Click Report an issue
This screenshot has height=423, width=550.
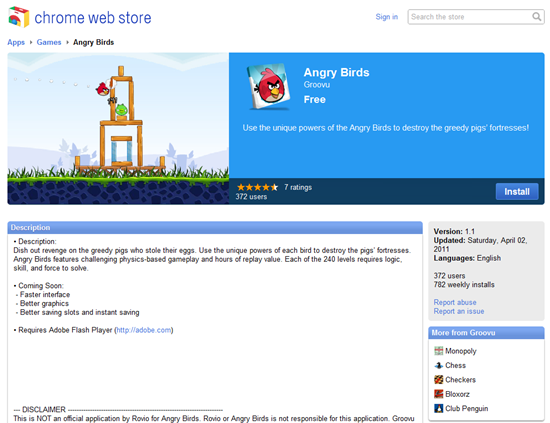point(459,311)
